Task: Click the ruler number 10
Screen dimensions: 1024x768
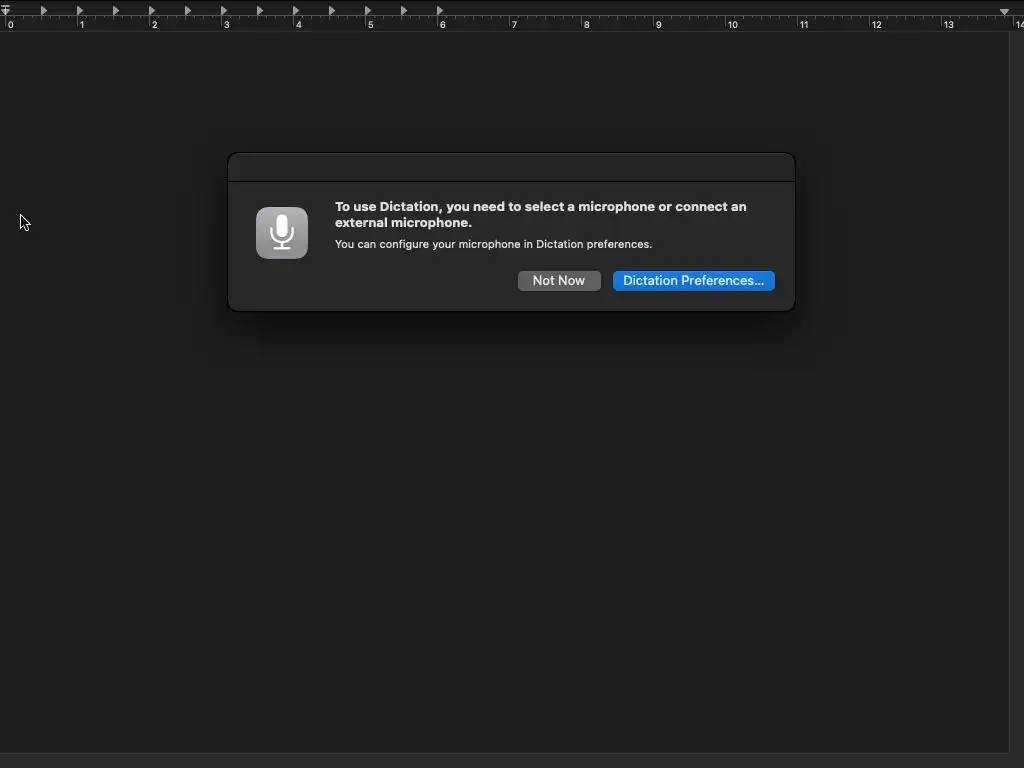Action: pyautogui.click(x=733, y=25)
